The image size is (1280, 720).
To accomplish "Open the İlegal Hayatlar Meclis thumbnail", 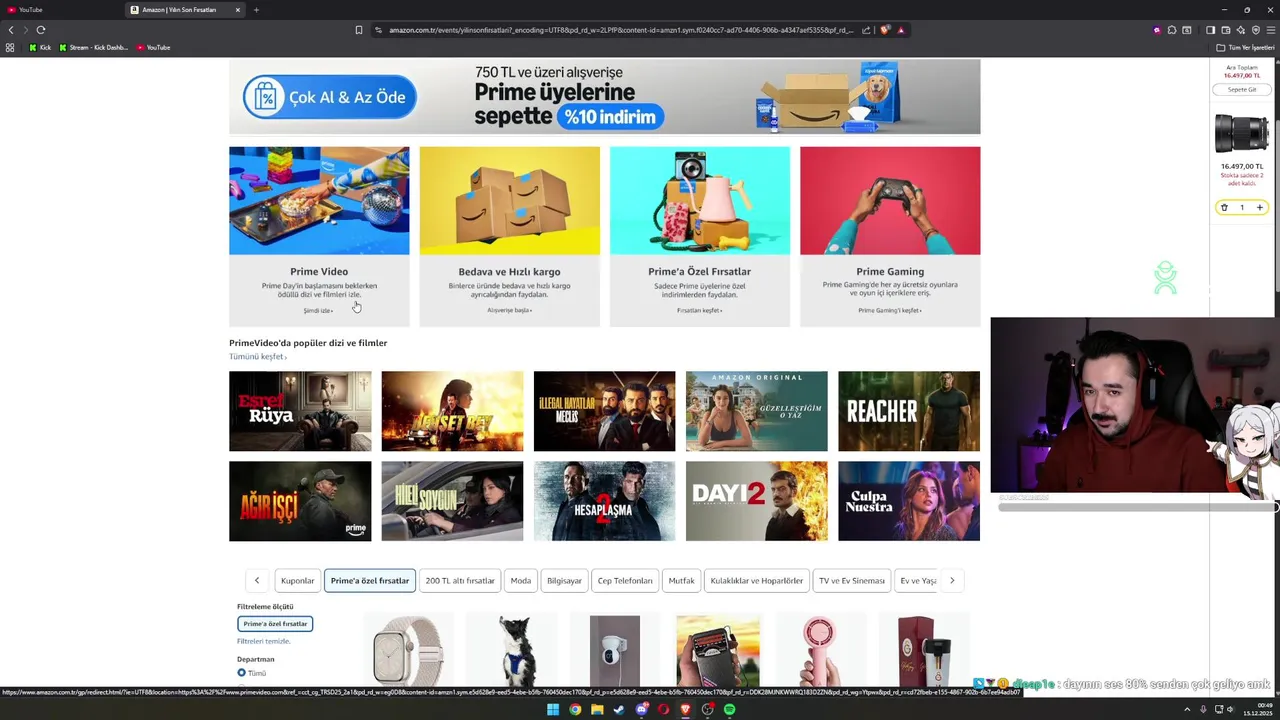I will [604, 411].
